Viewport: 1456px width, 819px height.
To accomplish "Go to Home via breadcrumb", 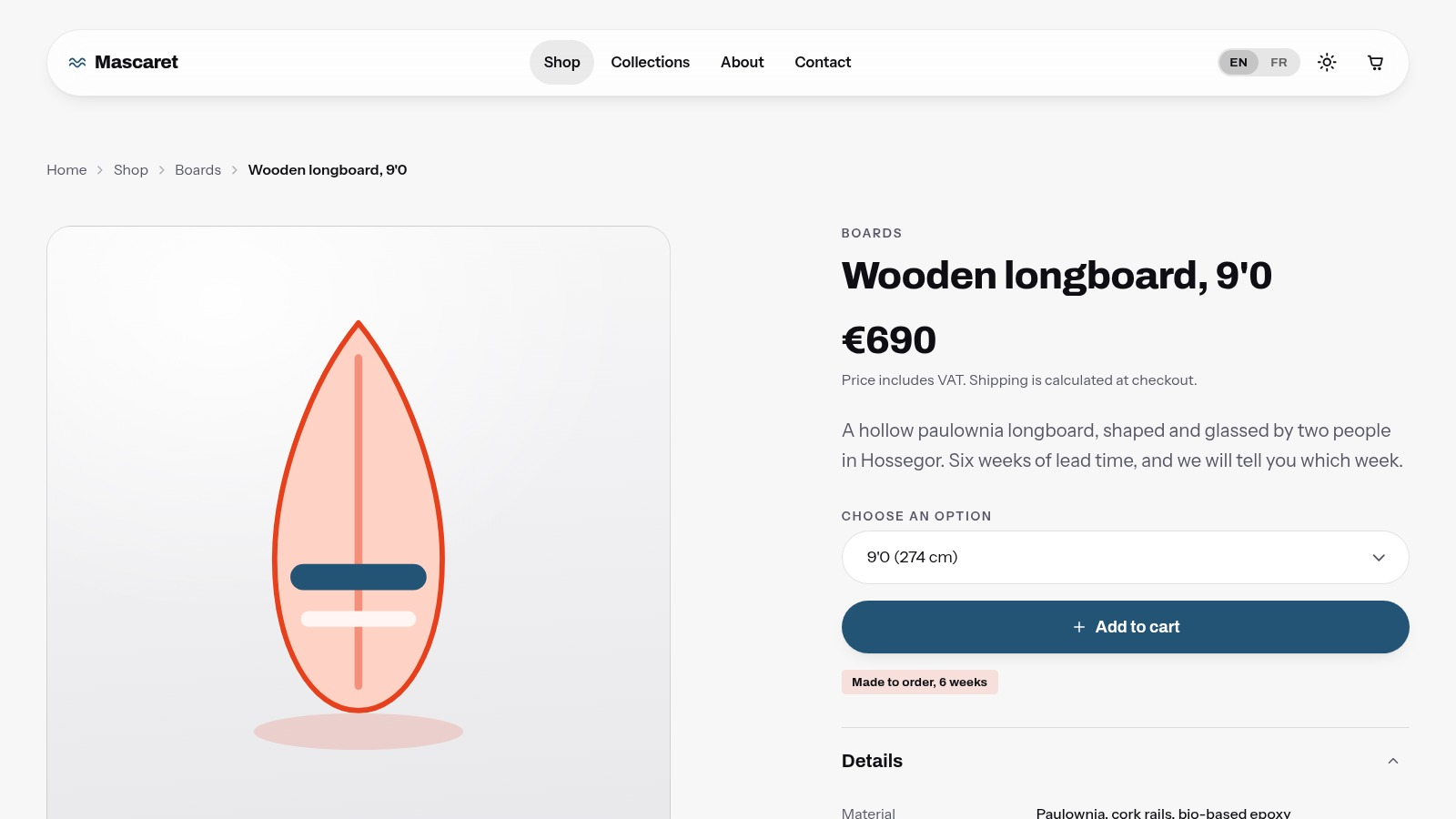I will [66, 170].
